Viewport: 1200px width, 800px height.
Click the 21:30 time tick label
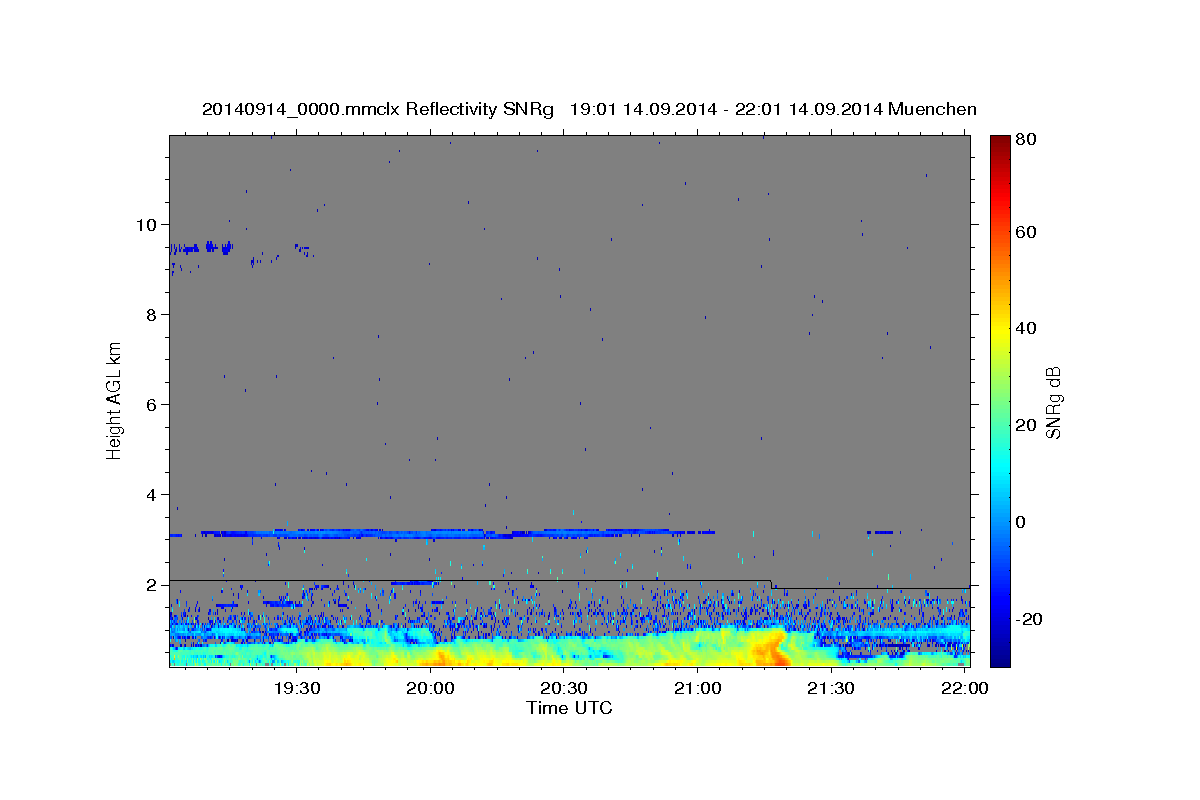(x=831, y=688)
